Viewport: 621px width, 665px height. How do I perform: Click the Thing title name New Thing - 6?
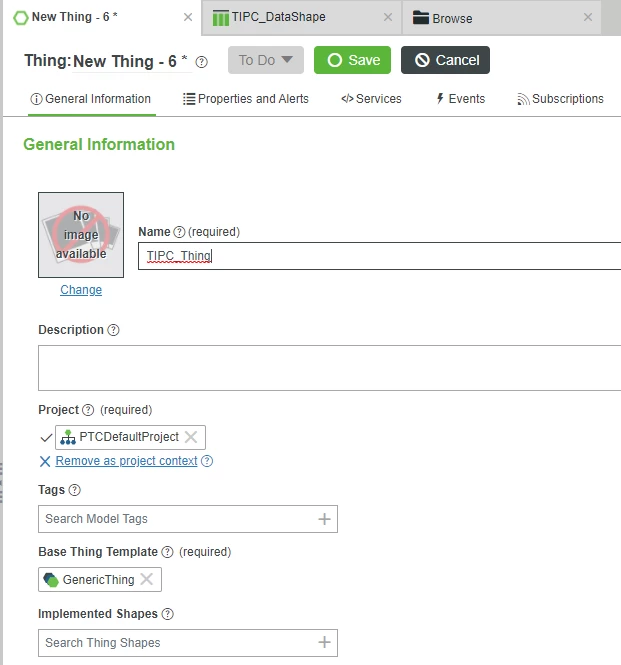coord(130,61)
